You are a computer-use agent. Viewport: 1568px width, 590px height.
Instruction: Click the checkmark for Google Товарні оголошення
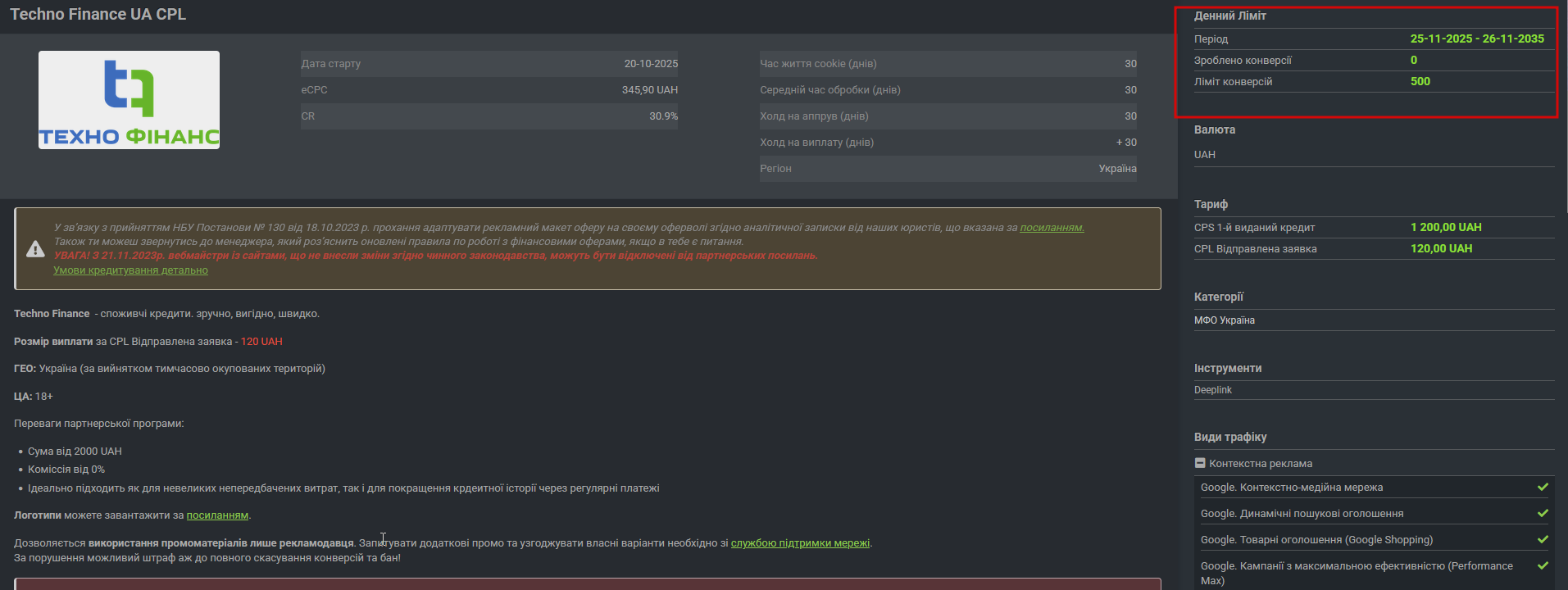coord(1543,540)
